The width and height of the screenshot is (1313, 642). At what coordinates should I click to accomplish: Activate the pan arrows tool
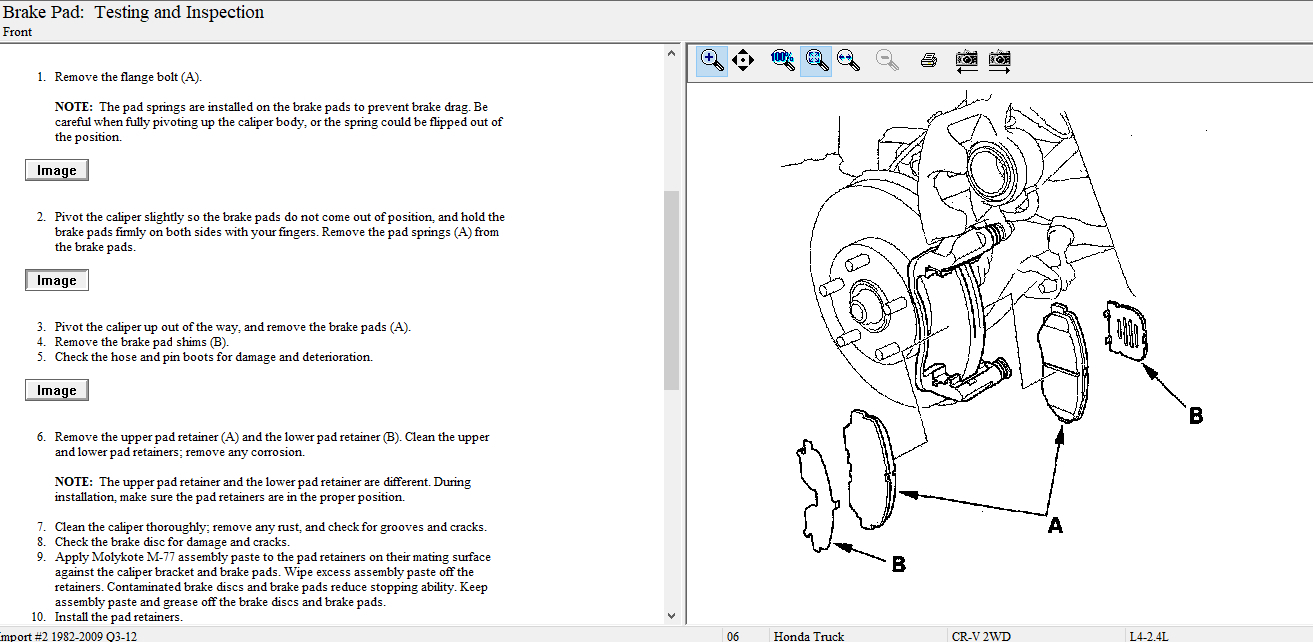(x=743, y=61)
